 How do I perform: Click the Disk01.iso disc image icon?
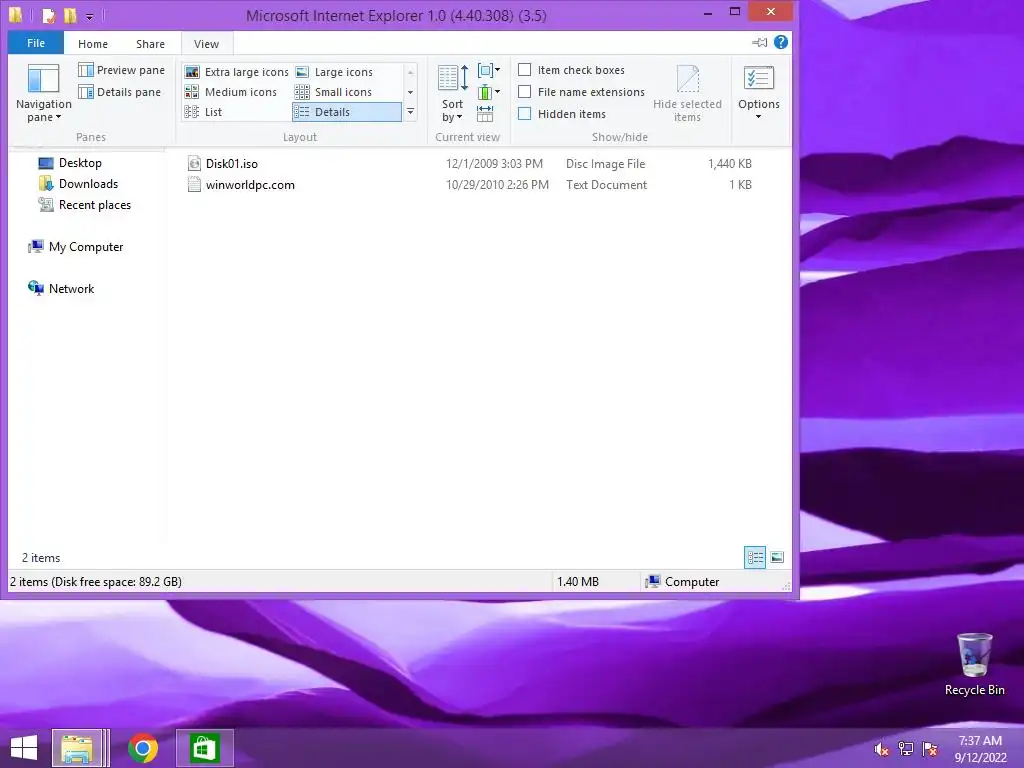194,163
